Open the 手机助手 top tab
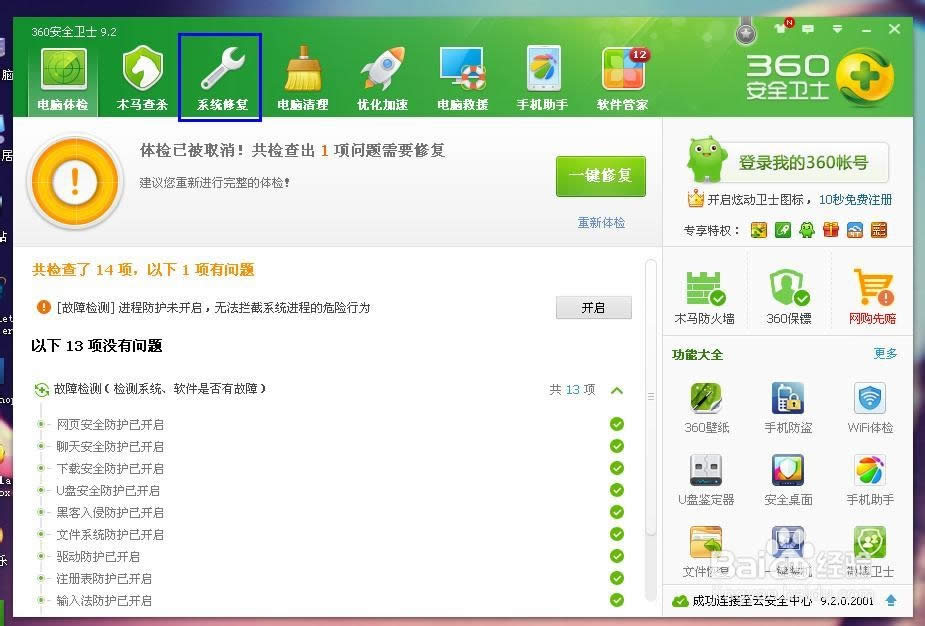 click(x=542, y=79)
